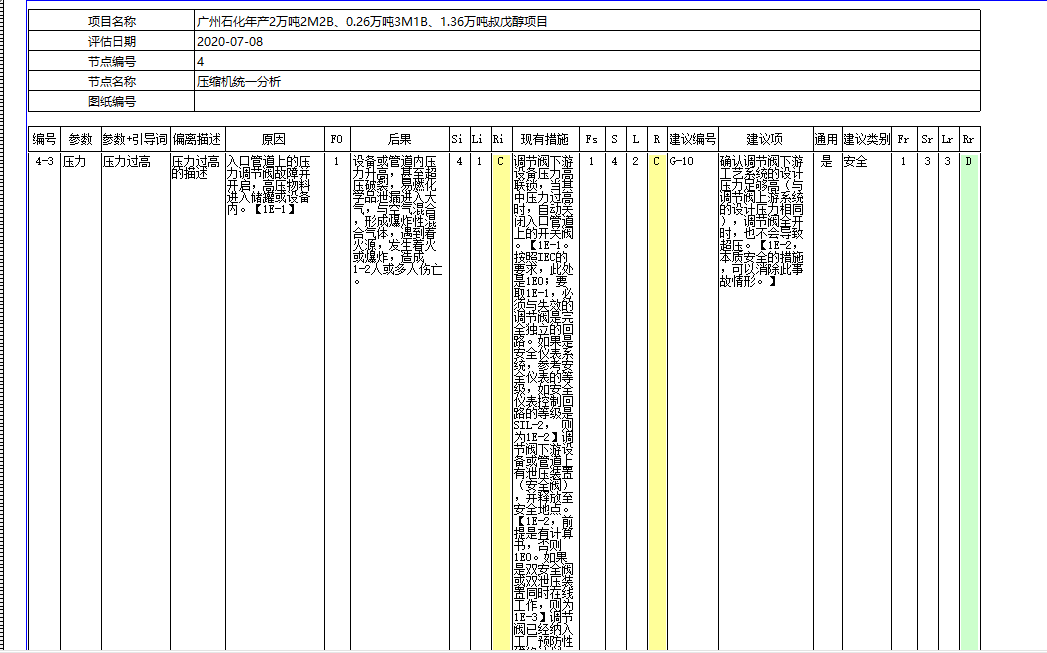Viewport: 1047px width, 653px height.
Task: Select the 节点编号 label cell
Action: coord(112,61)
